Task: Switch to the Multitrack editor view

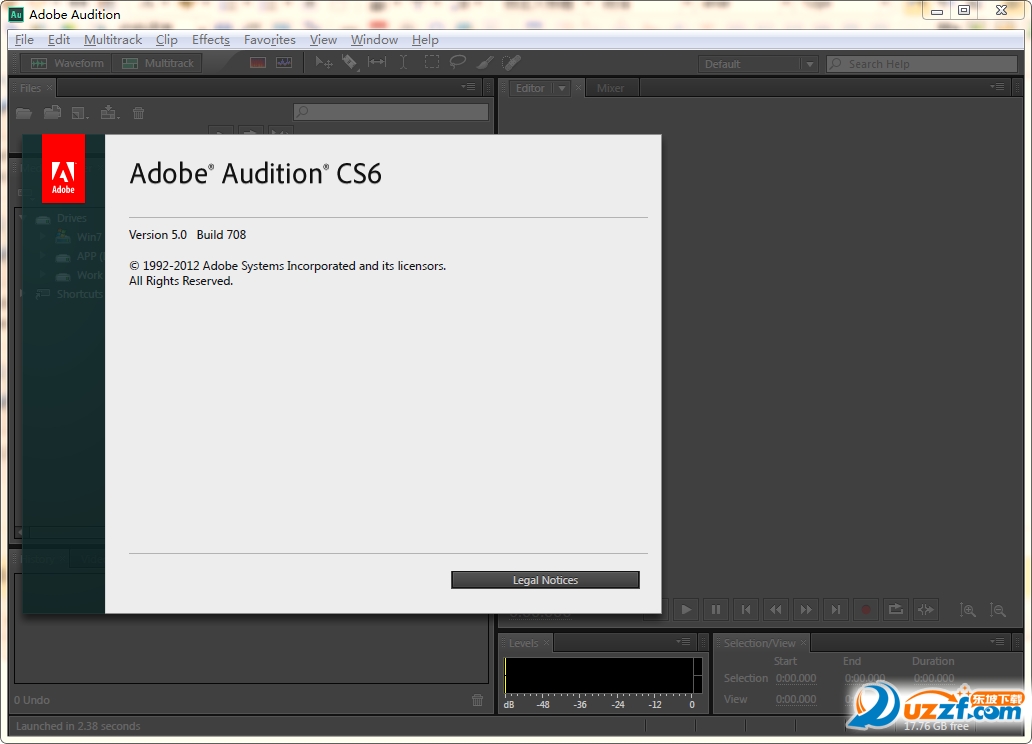Action: pyautogui.click(x=157, y=63)
